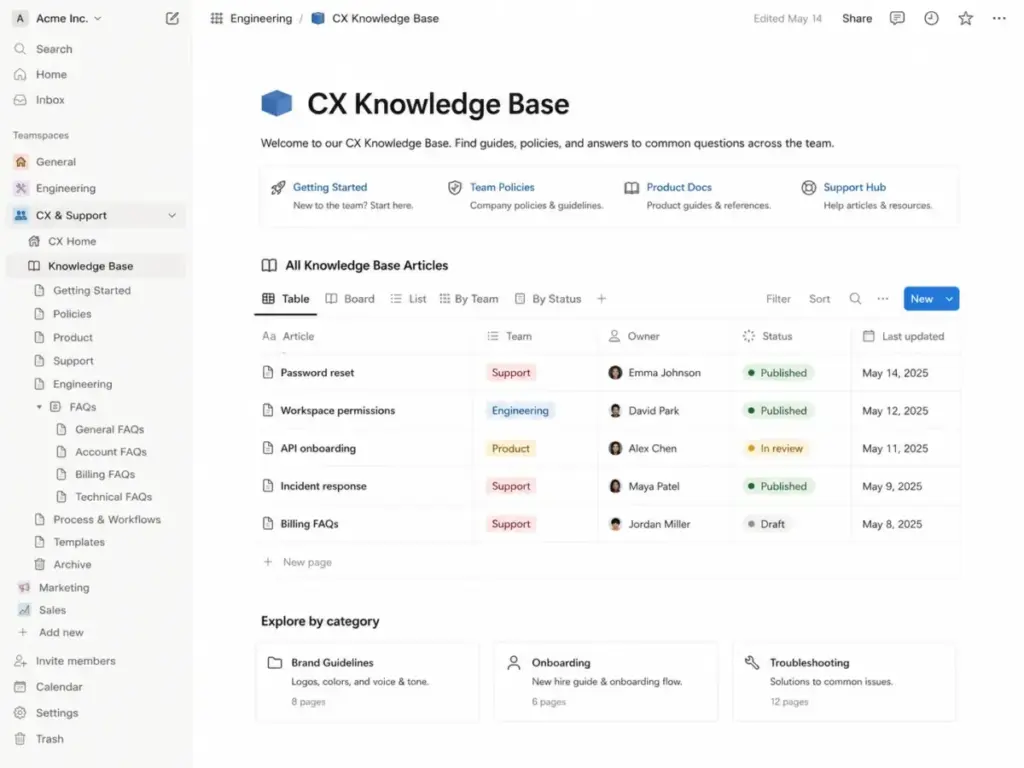
Task: Switch to the By Team view tab
Action: (469, 298)
